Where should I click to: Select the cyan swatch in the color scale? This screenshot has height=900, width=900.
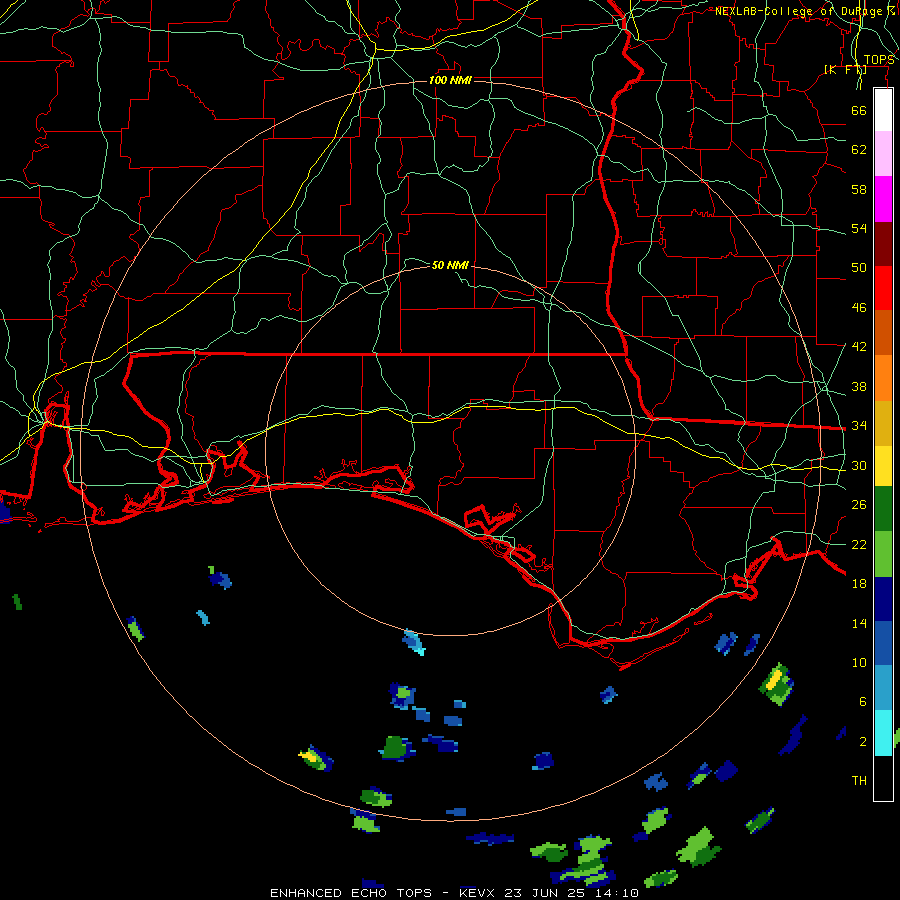(883, 732)
